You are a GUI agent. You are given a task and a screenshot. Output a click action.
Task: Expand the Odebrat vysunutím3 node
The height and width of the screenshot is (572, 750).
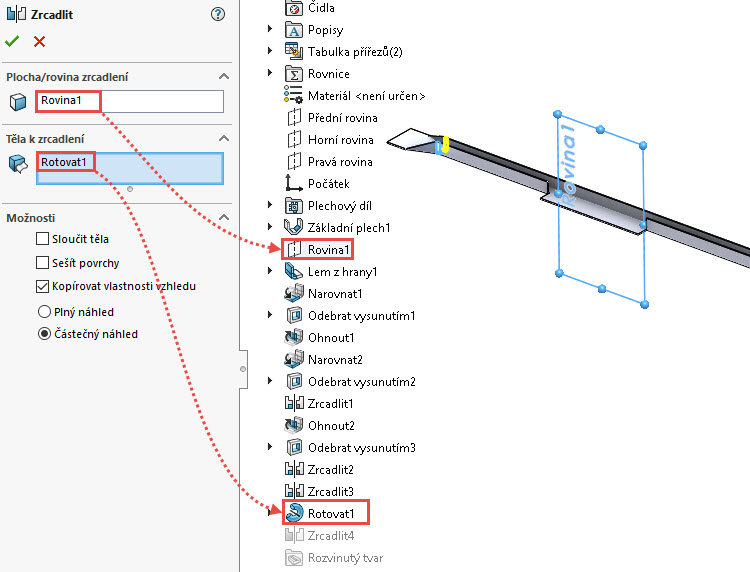[270, 447]
